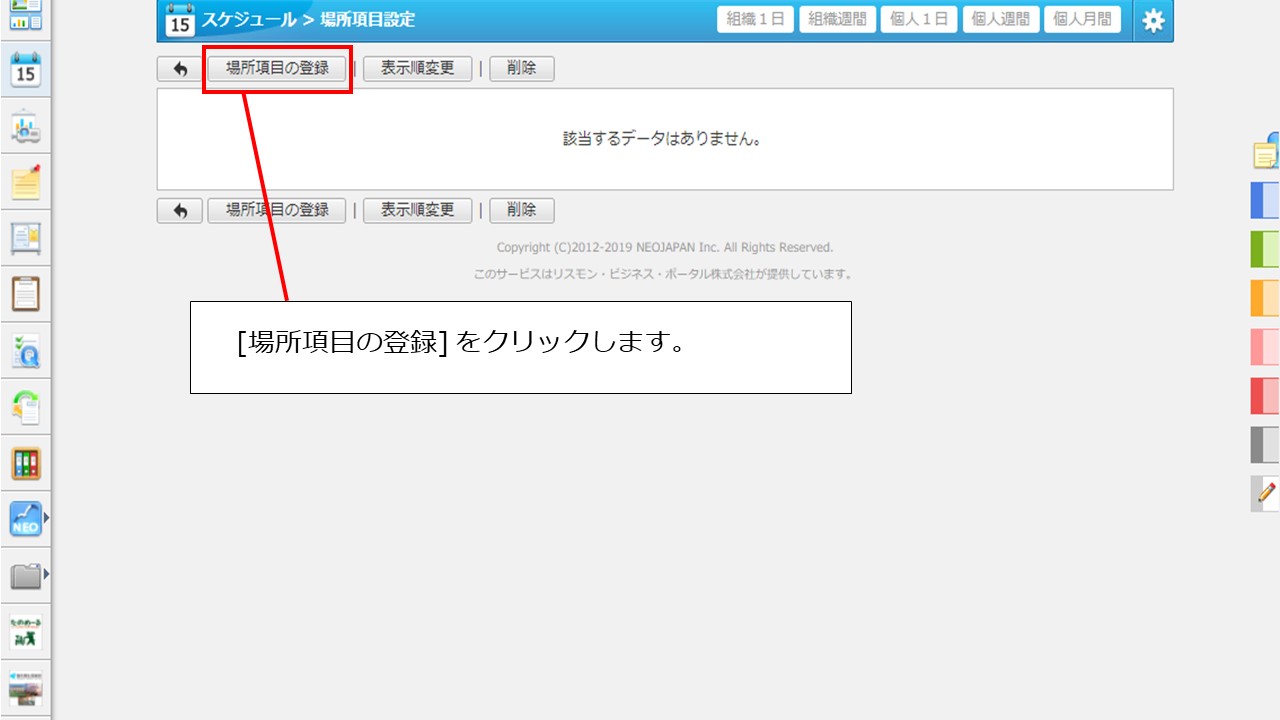
Task: Expand the arrow beside the folder icon
Action: pos(46,575)
